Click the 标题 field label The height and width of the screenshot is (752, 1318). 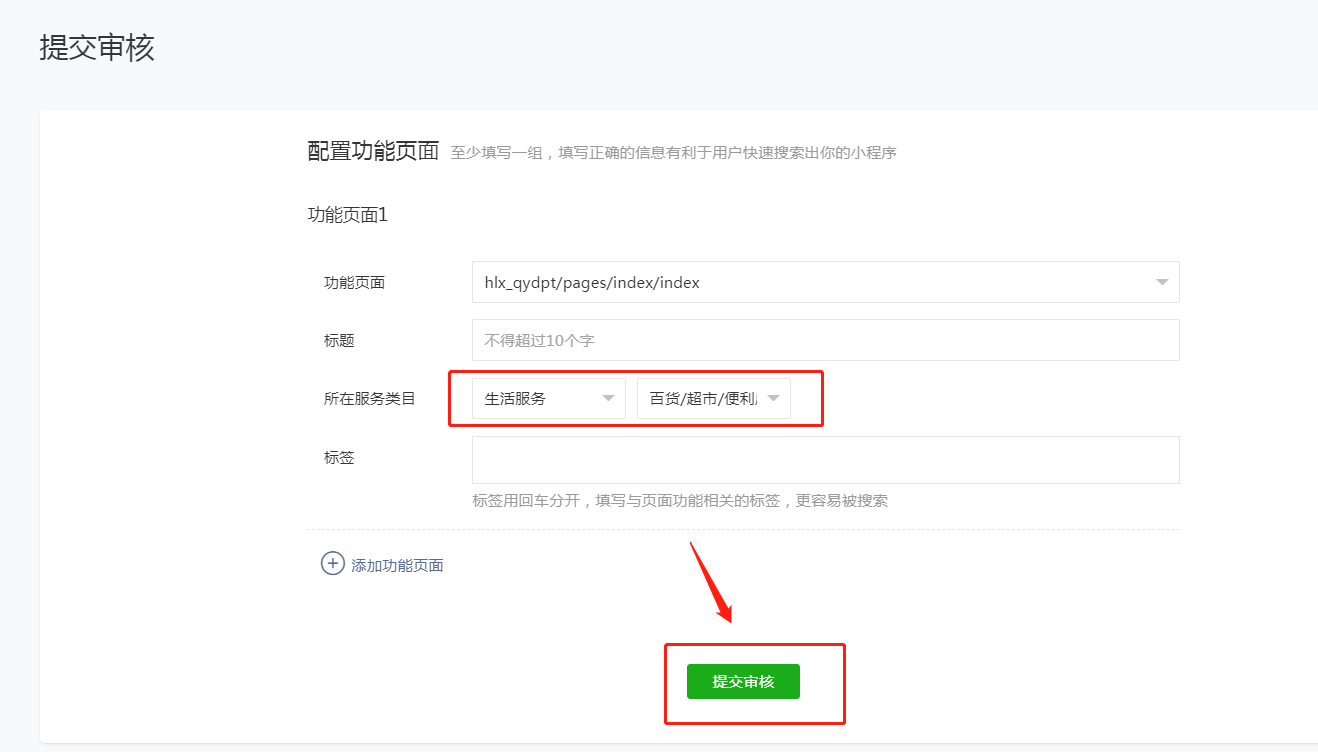pos(339,340)
